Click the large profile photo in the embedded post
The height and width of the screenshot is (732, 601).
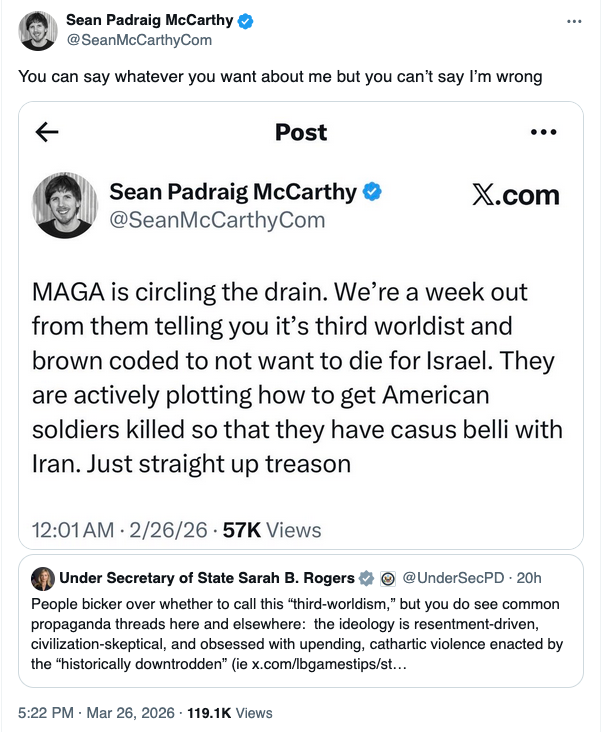(66, 205)
